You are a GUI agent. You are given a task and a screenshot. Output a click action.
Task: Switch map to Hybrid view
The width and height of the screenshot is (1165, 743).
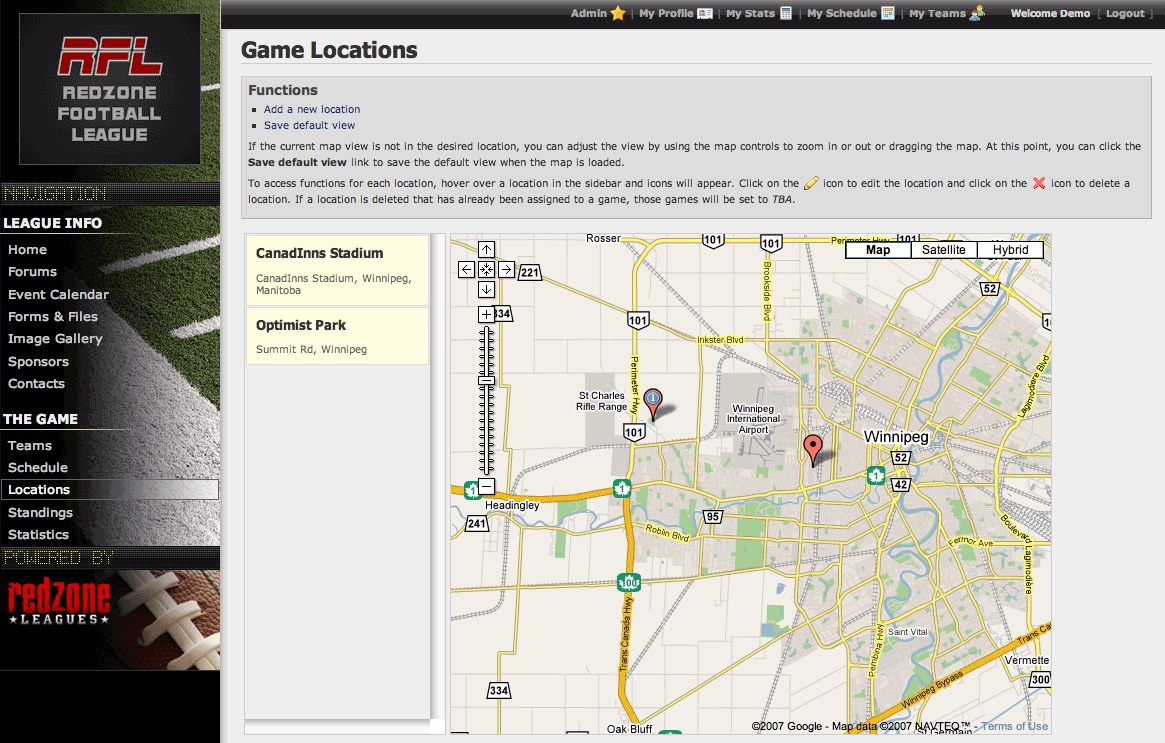1010,250
